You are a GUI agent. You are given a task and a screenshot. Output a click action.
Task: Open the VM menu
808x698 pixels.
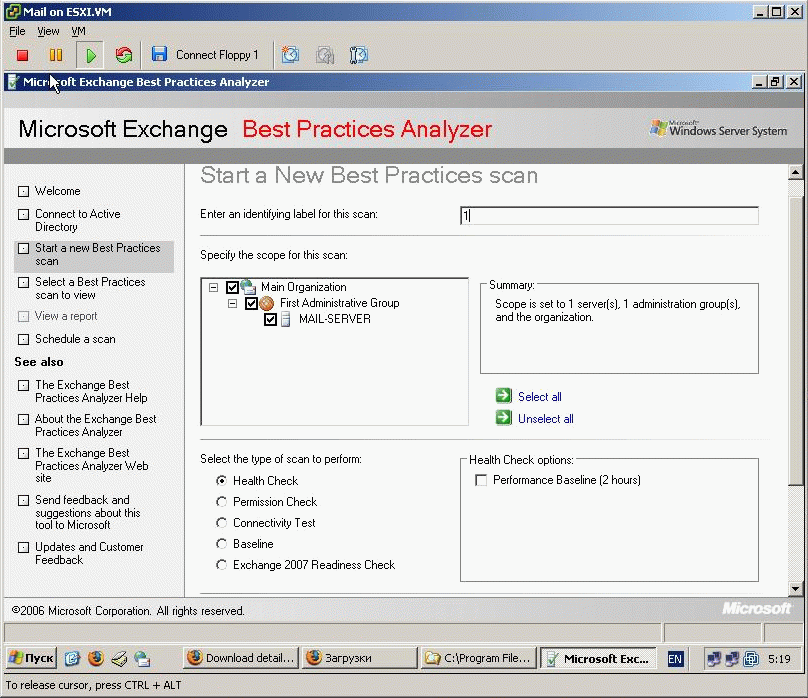coord(78,31)
